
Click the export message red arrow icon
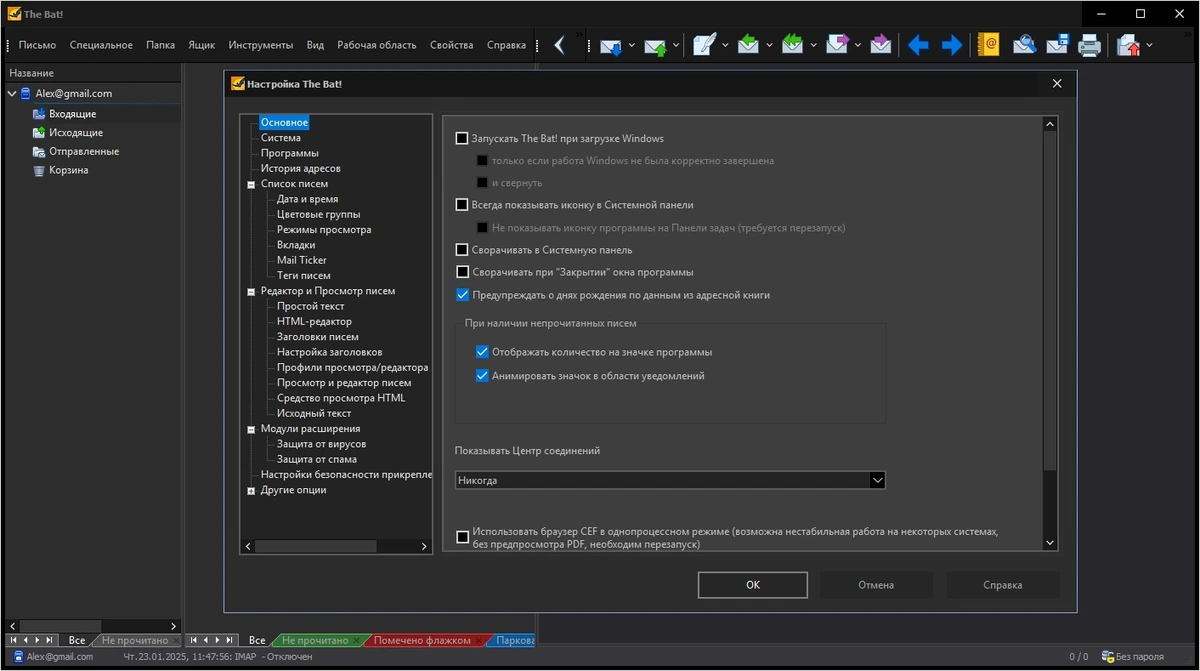pyautogui.click(x=1128, y=45)
